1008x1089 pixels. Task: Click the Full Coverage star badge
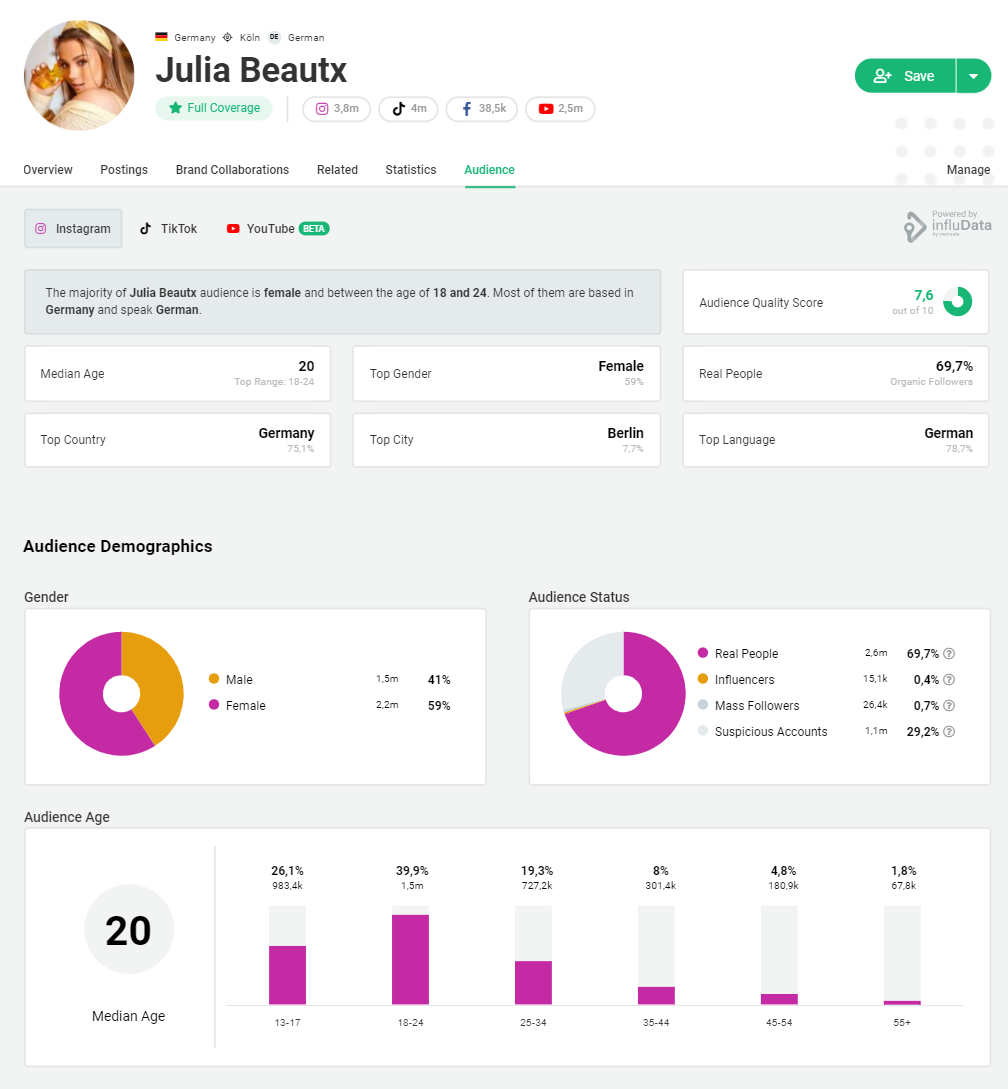click(x=214, y=108)
